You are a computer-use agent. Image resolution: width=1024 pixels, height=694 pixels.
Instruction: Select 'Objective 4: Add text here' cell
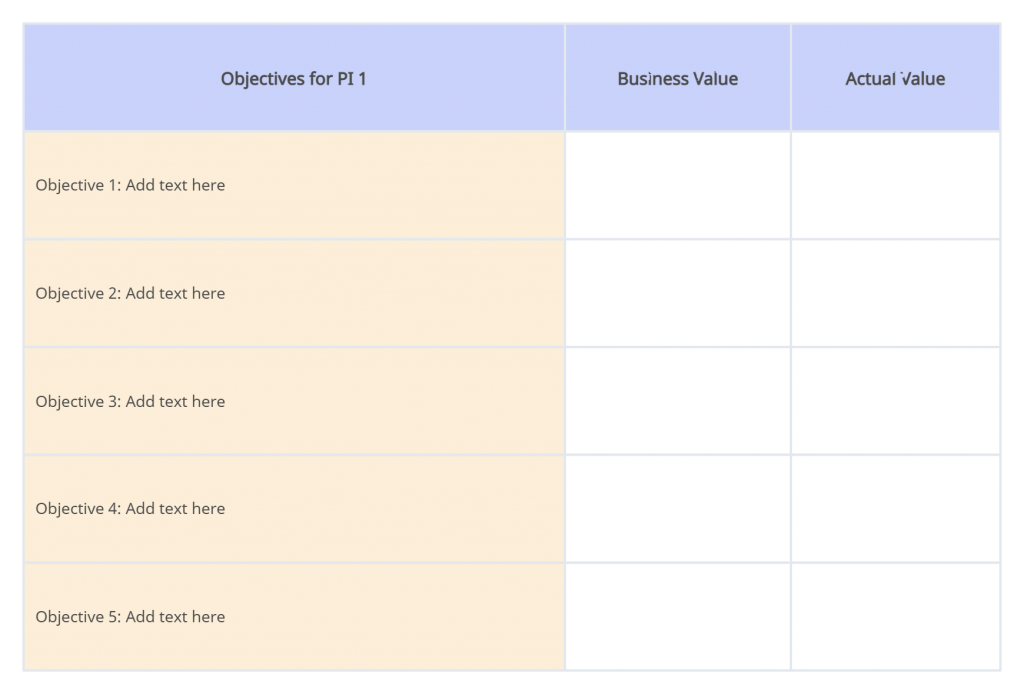294,509
